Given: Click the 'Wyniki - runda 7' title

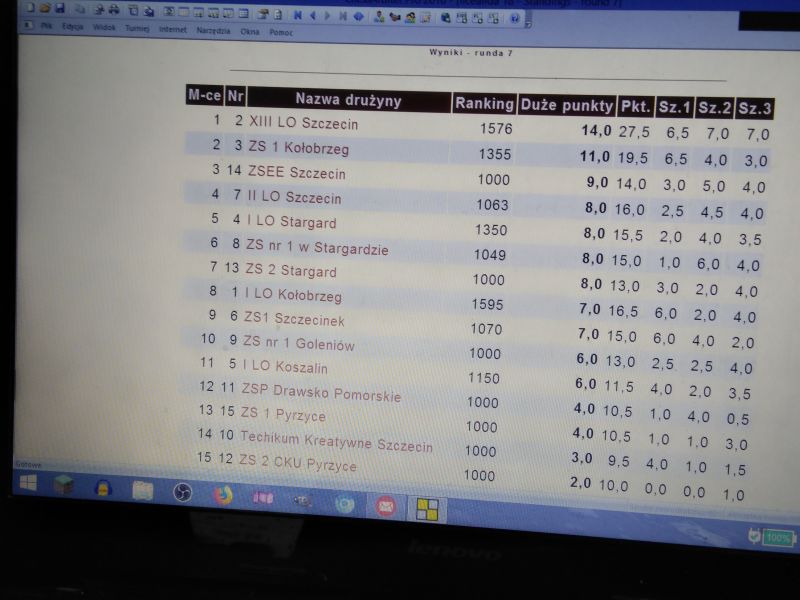Looking at the screenshot, I should tap(470, 52).
